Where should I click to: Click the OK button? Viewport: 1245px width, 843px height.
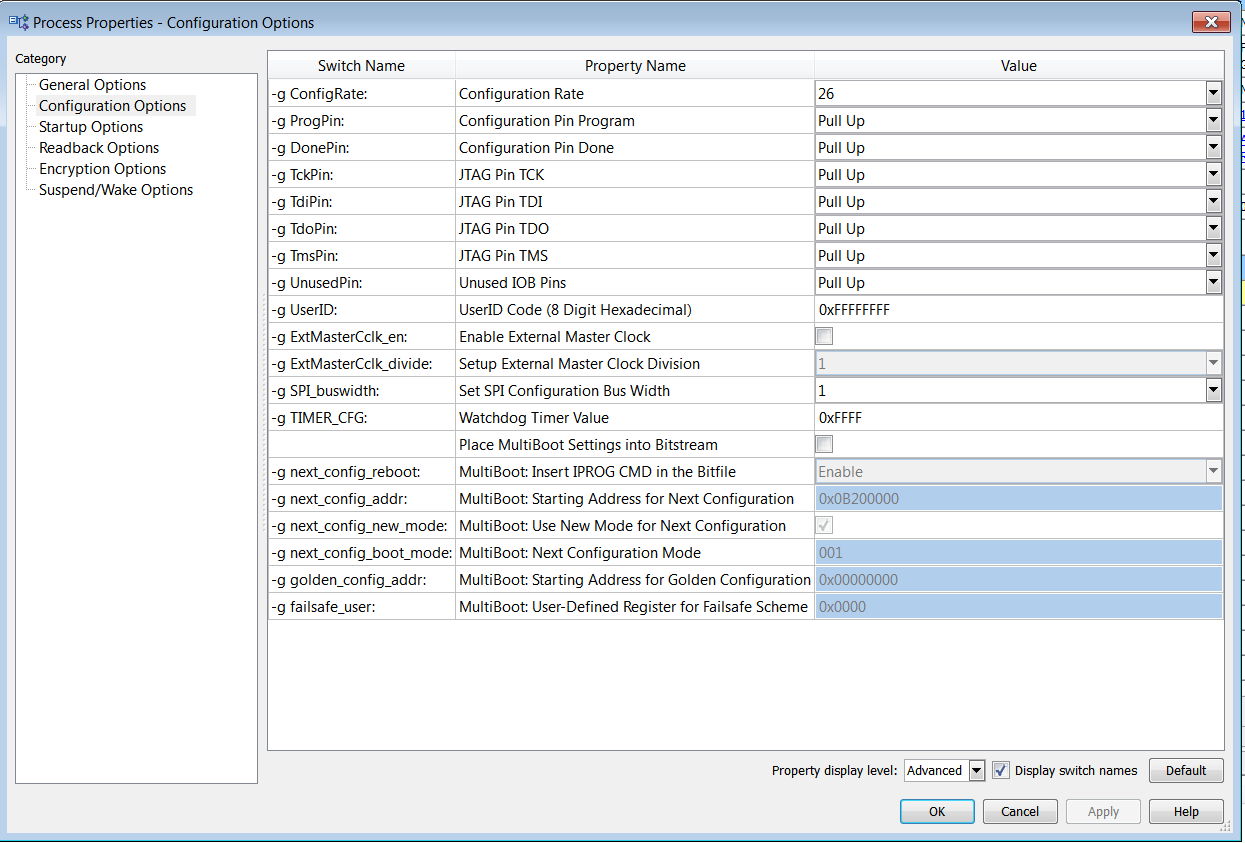(937, 811)
